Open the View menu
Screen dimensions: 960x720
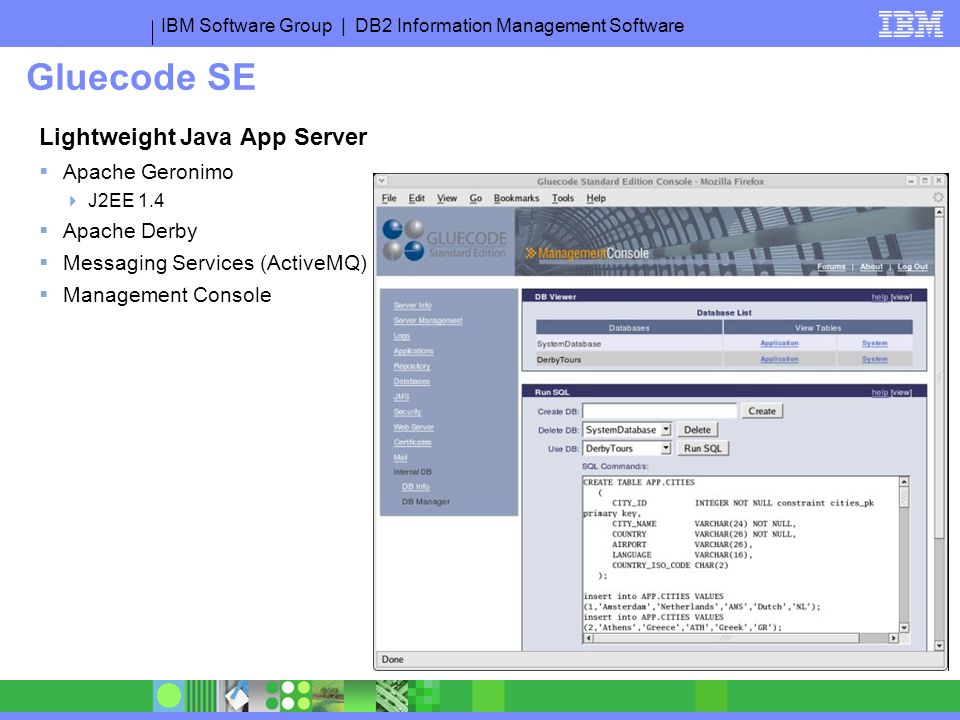pyautogui.click(x=447, y=198)
